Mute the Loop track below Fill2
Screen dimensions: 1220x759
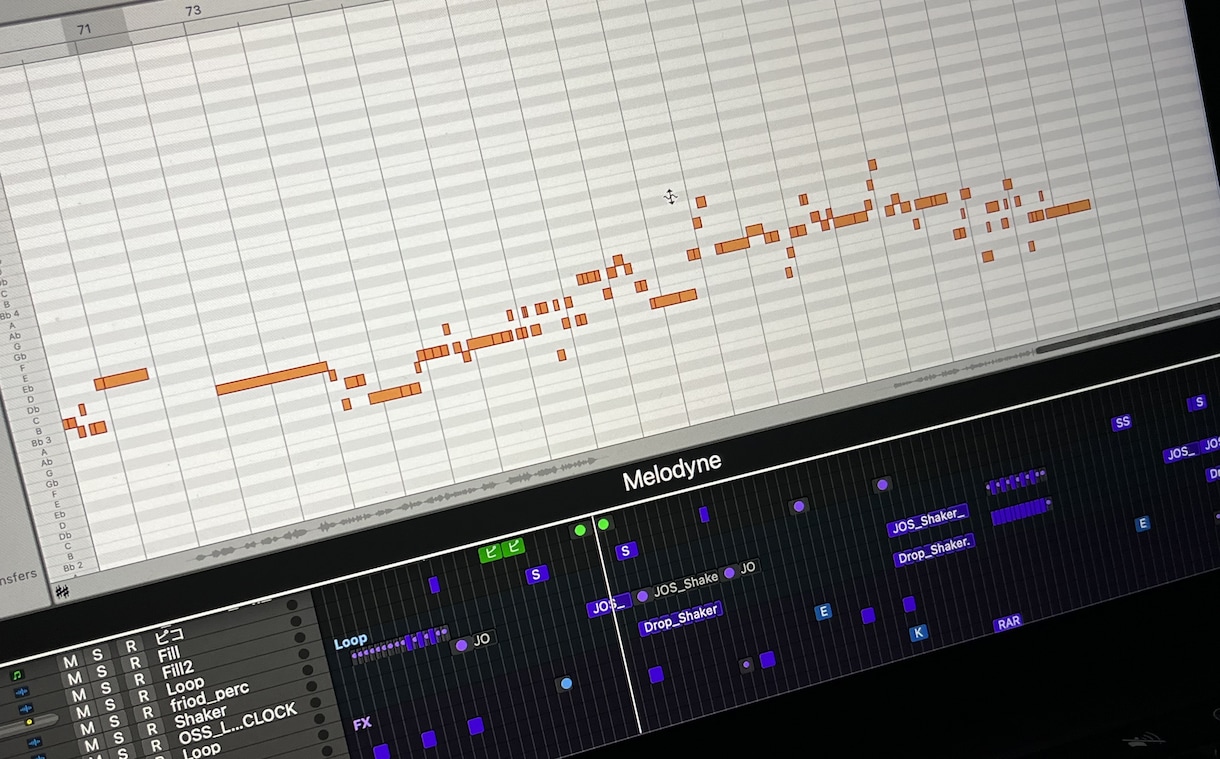click(x=83, y=711)
